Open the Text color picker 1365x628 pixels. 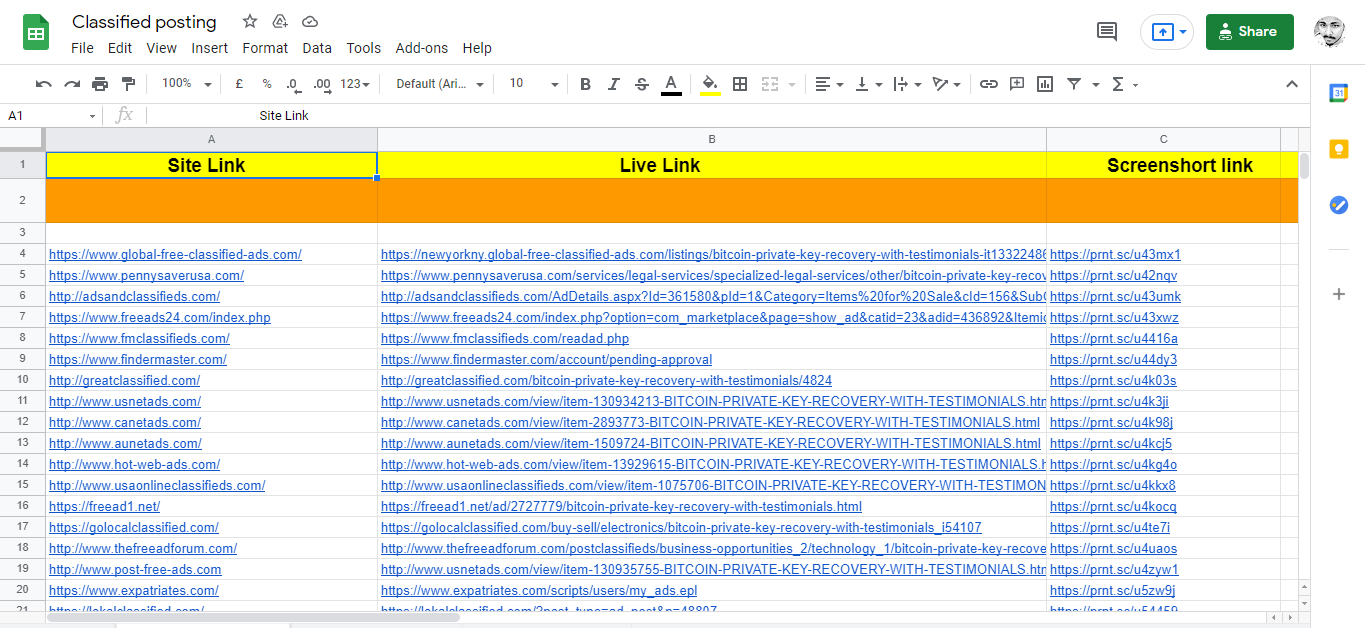click(671, 84)
